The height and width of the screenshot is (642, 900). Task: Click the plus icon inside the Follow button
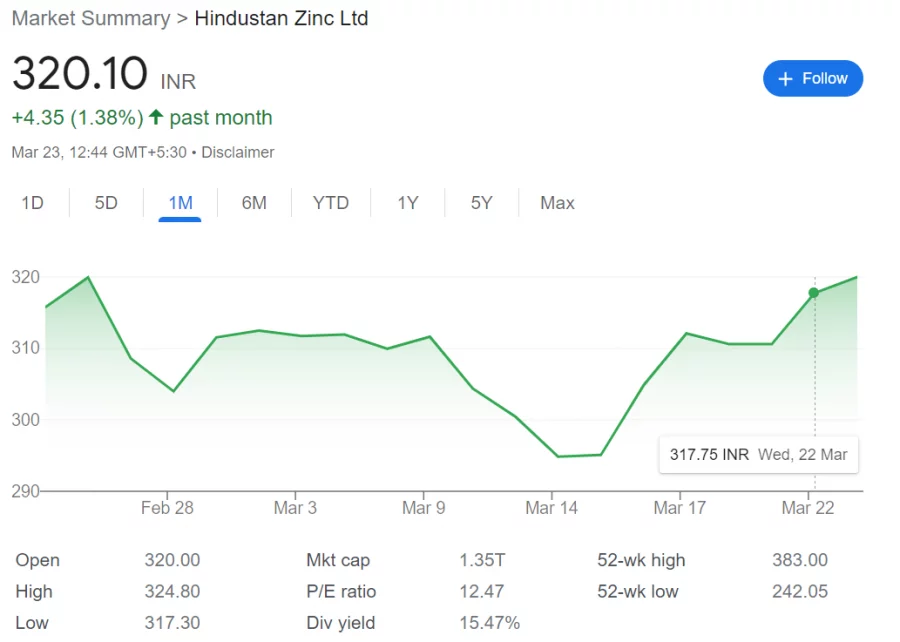tap(786, 78)
